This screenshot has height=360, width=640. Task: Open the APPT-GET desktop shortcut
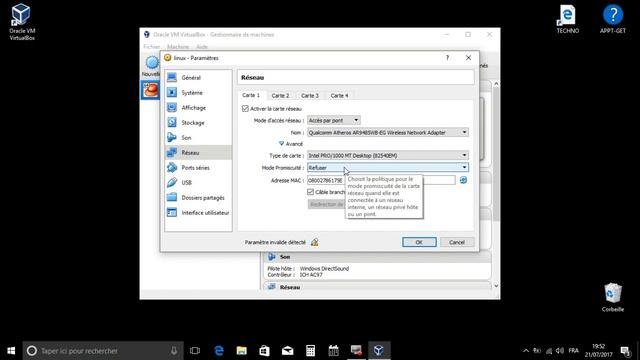point(612,19)
